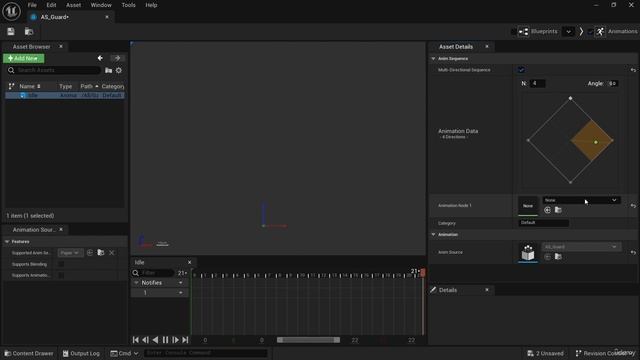Image resolution: width=640 pixels, height=360 pixels.
Task: Pause the animation playback
Action: click(x=165, y=340)
